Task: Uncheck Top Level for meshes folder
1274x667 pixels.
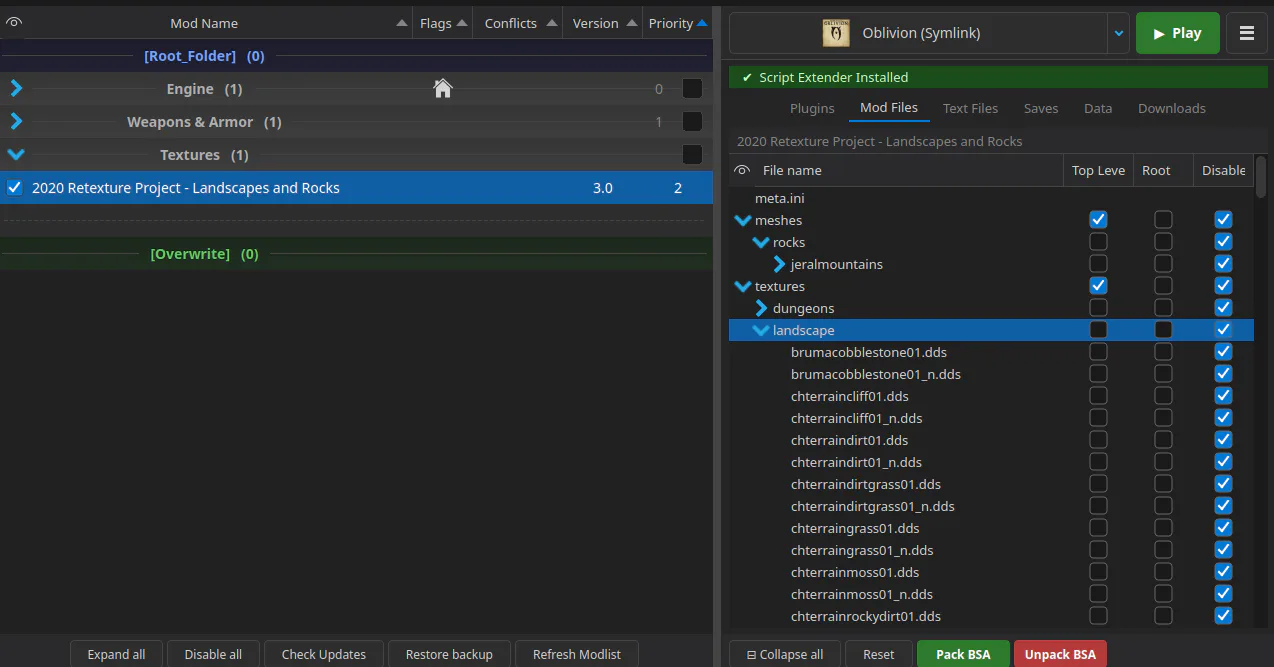Action: click(1098, 219)
